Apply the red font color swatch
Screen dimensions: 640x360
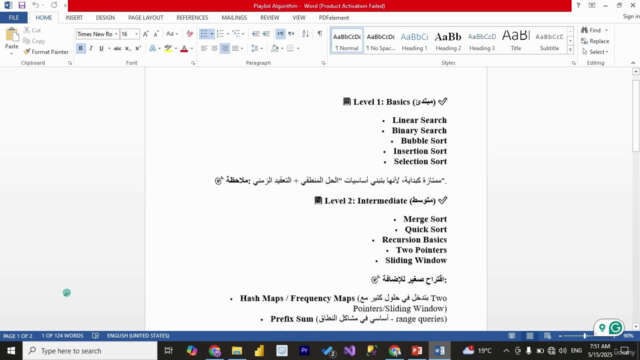click(x=184, y=48)
